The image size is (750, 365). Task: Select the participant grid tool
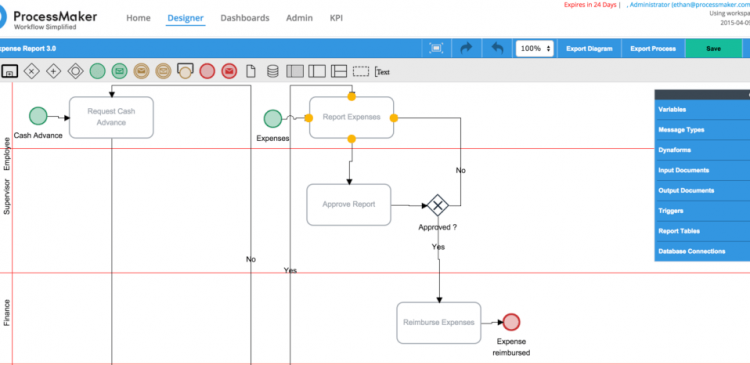339,72
